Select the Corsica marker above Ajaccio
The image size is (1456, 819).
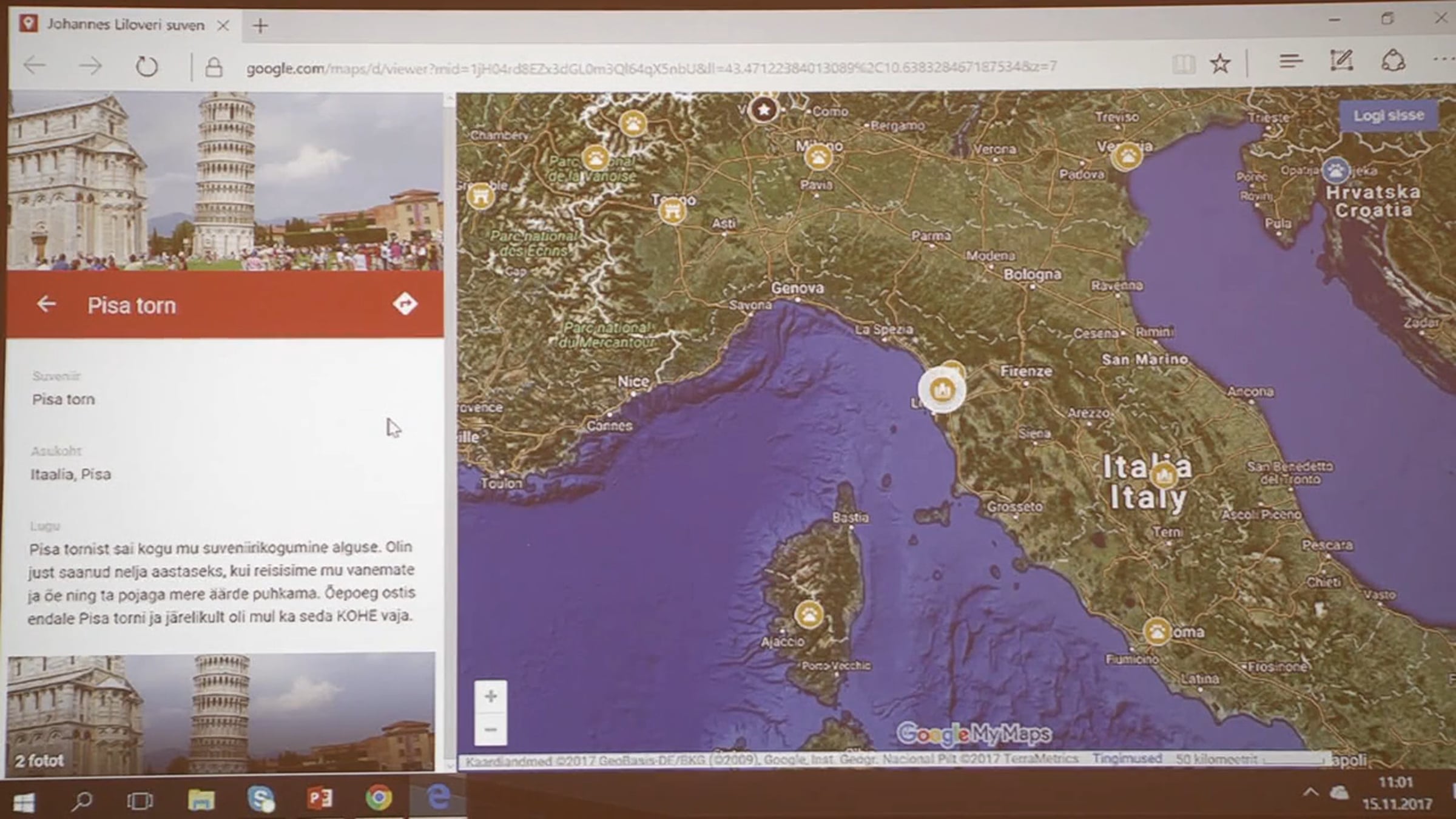click(x=809, y=614)
